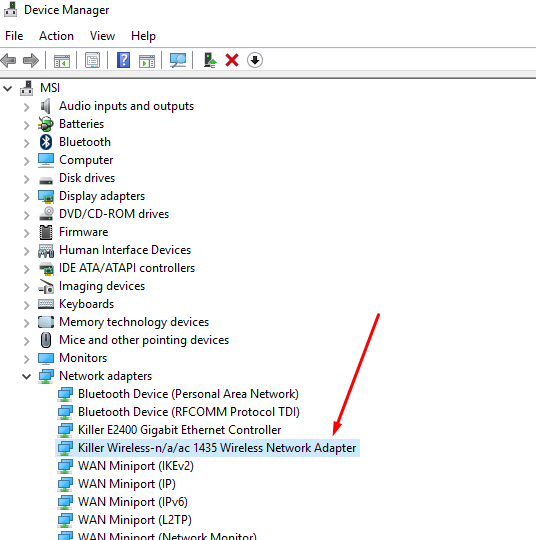Click the Killer E2400 adapter icon
The width and height of the screenshot is (536, 540).
click(65, 430)
